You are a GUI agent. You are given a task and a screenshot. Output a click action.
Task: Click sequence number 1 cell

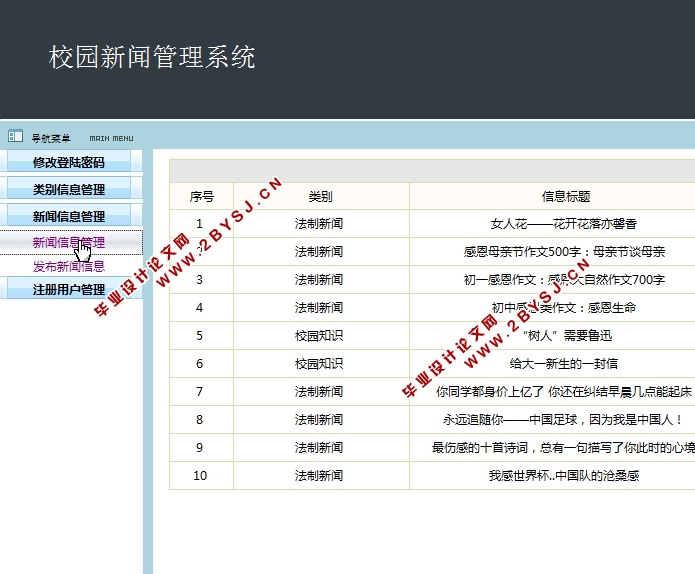click(200, 223)
